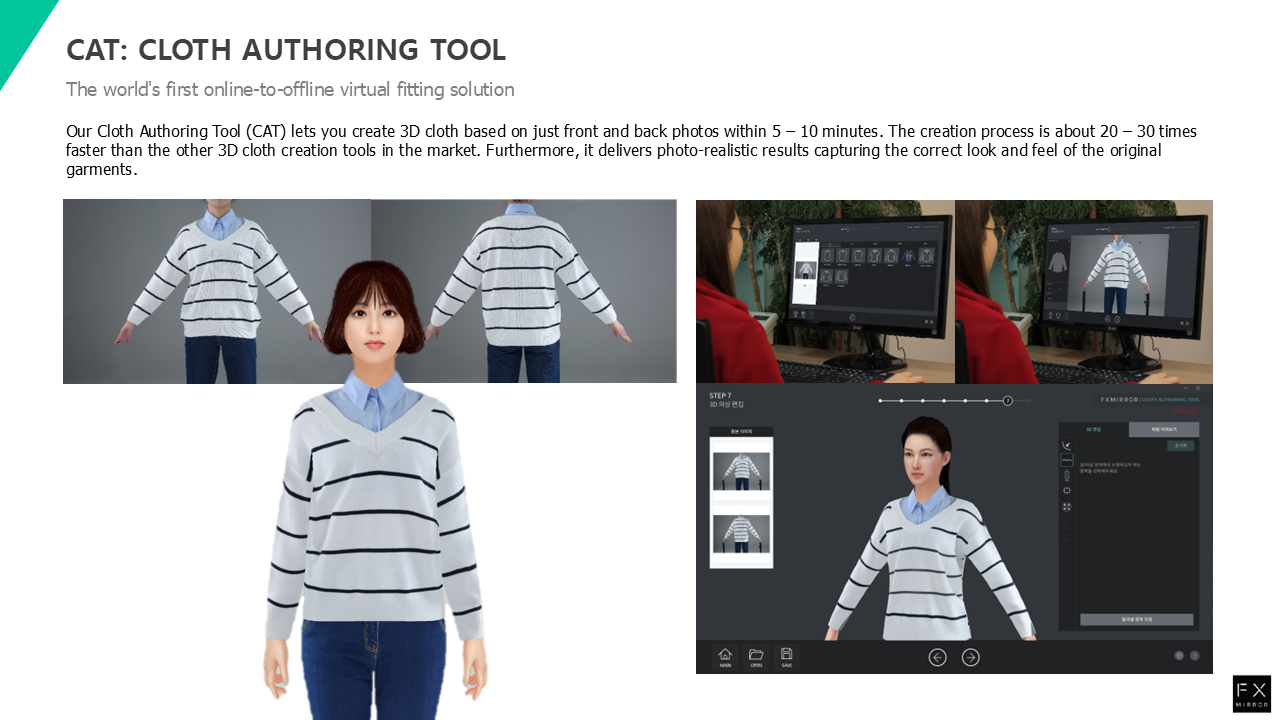Select the four-arrow expand tool icon
Screen dimensions: 1280x720
pos(1067,507)
